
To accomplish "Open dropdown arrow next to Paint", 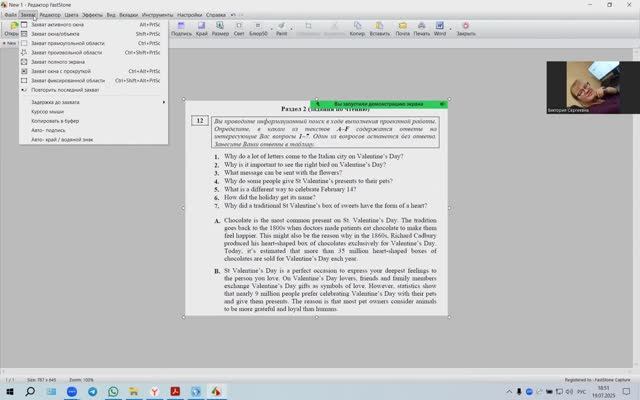I will 291,29.
